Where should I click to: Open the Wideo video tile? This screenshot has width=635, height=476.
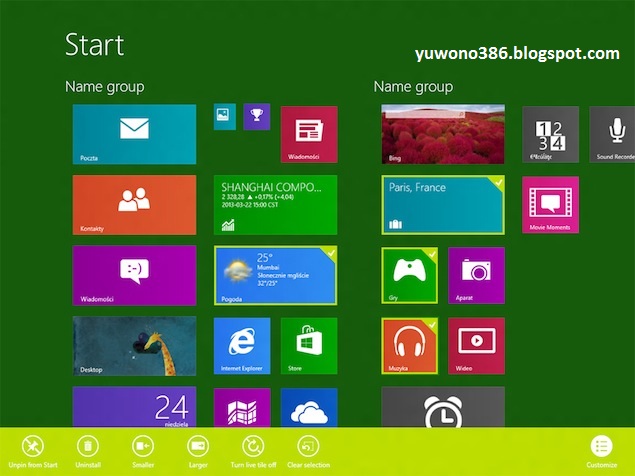pos(476,346)
